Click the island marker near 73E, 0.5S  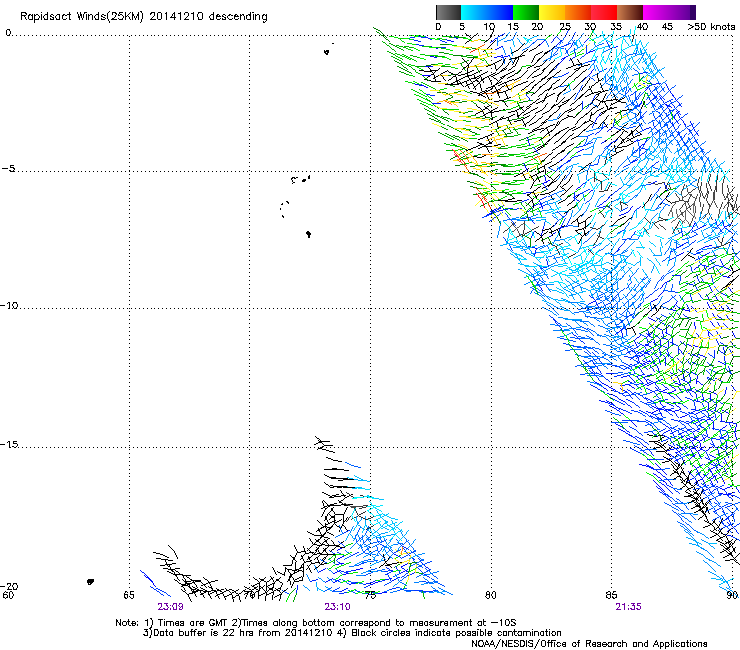point(327,52)
